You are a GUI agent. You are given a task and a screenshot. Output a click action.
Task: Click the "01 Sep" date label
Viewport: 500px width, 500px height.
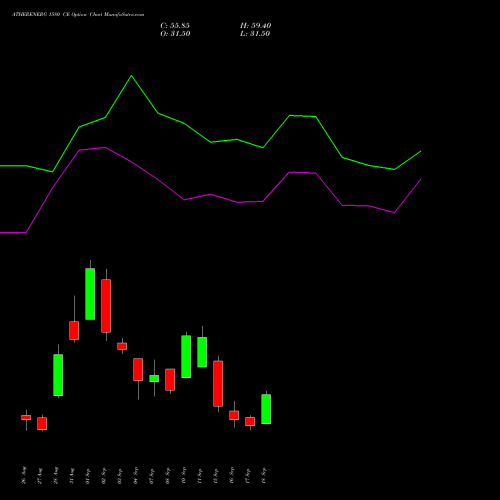88,475
